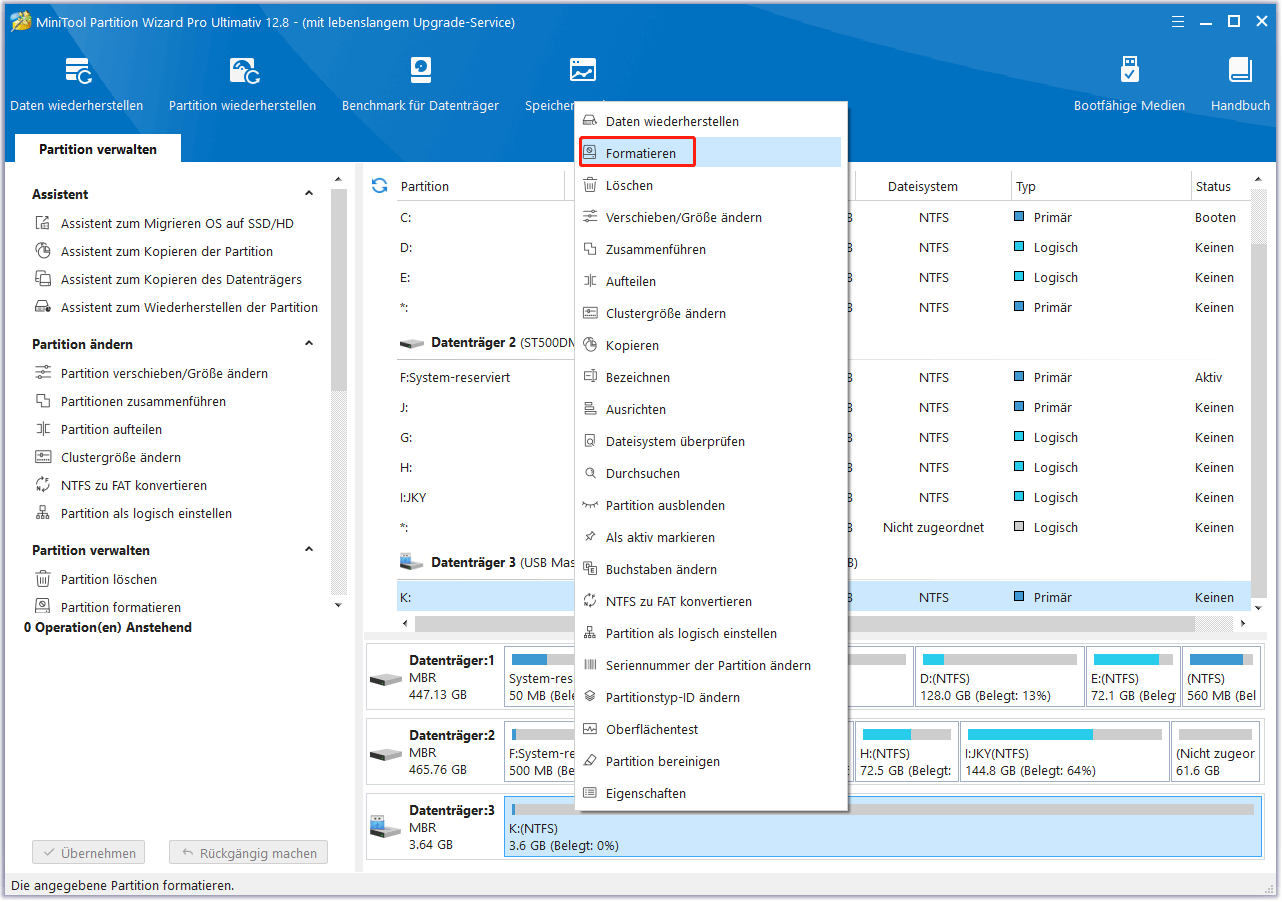Collapse the Assistent section
The image size is (1282, 902).
(309, 194)
